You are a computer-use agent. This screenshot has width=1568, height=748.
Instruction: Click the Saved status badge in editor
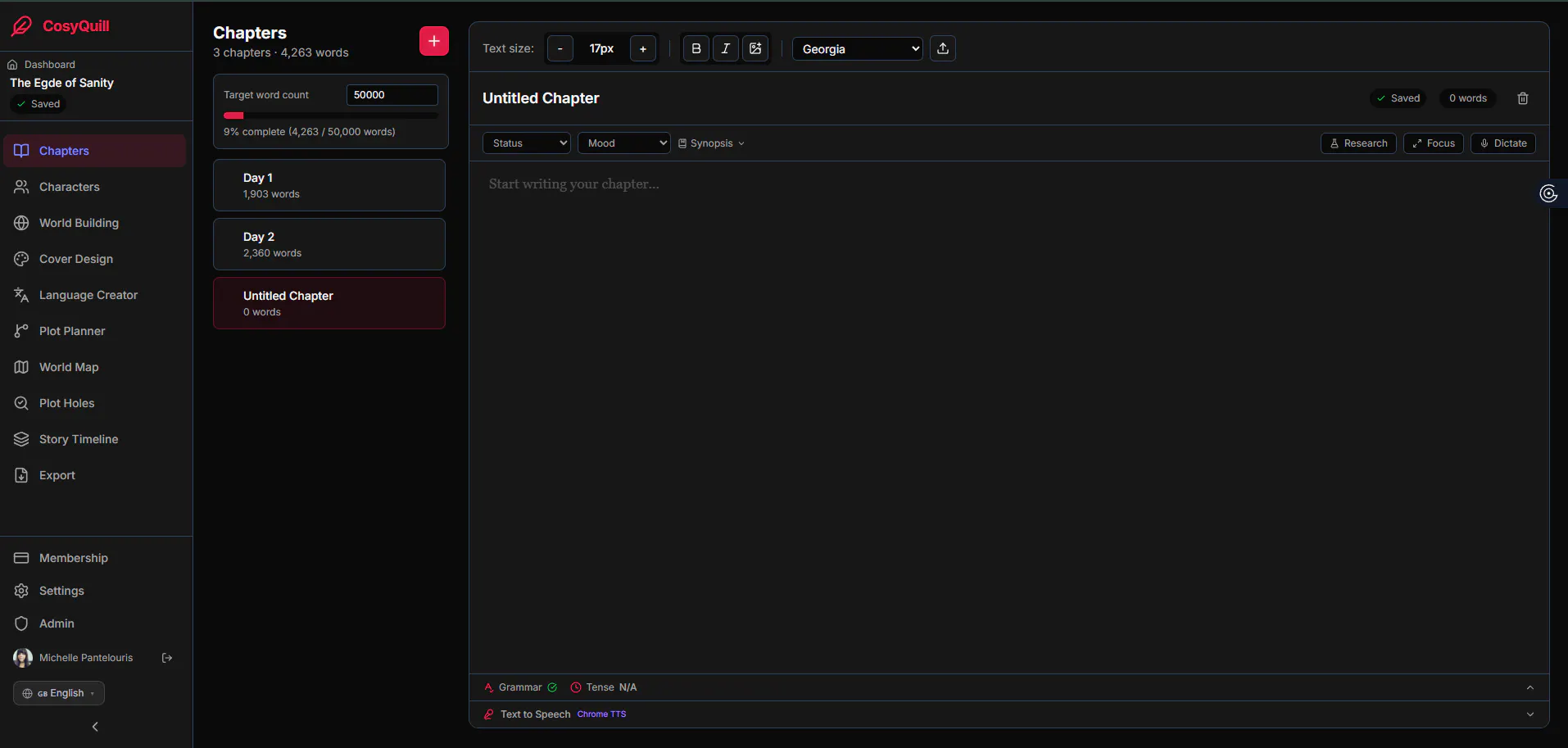tap(1398, 98)
